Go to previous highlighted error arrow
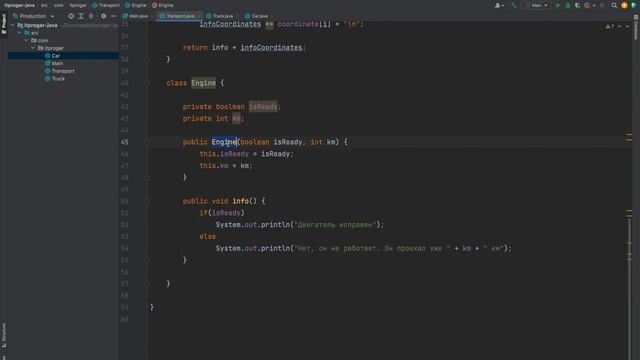 (x=620, y=26)
